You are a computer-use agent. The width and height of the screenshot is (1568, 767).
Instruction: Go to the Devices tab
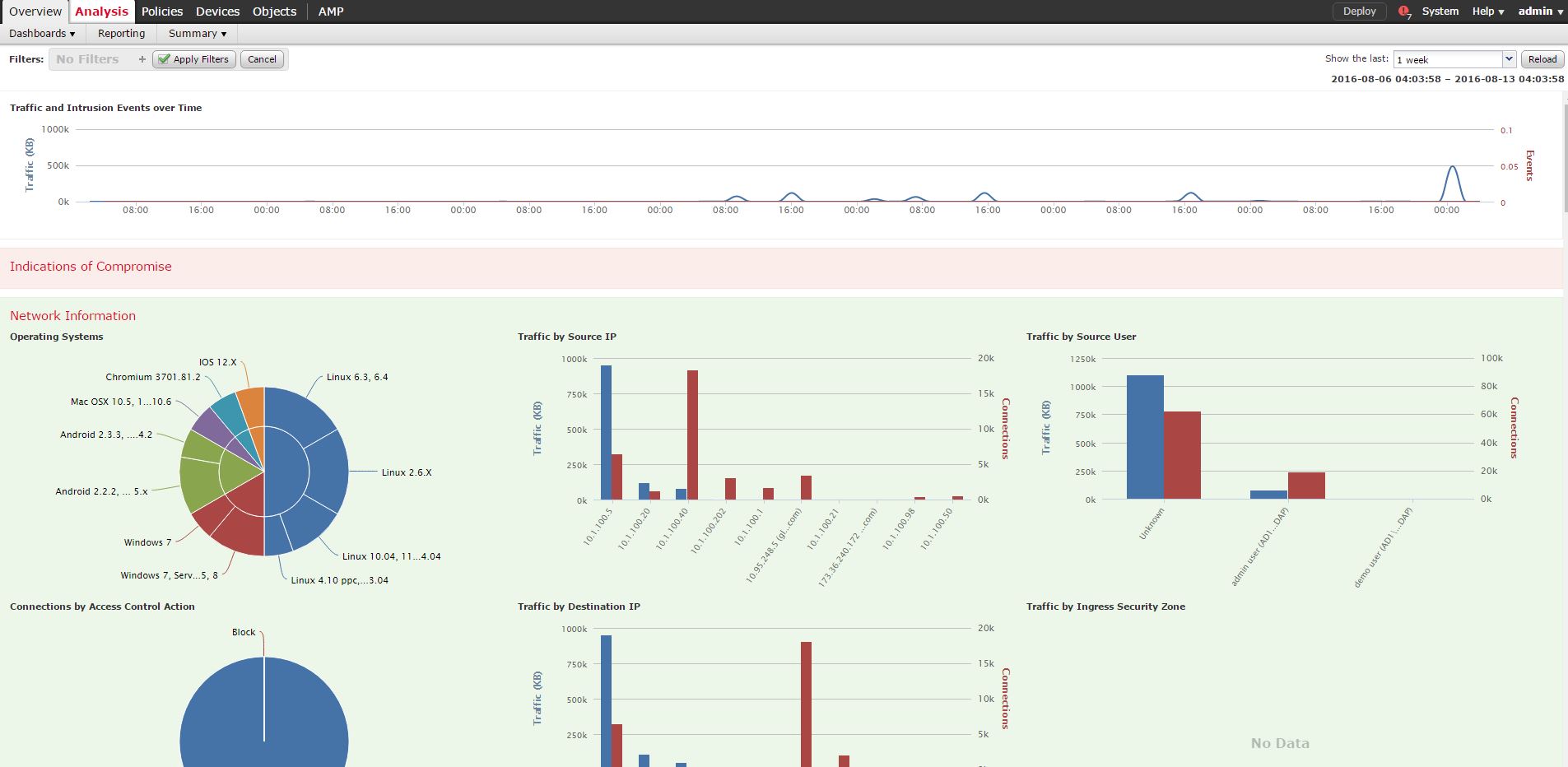click(217, 12)
